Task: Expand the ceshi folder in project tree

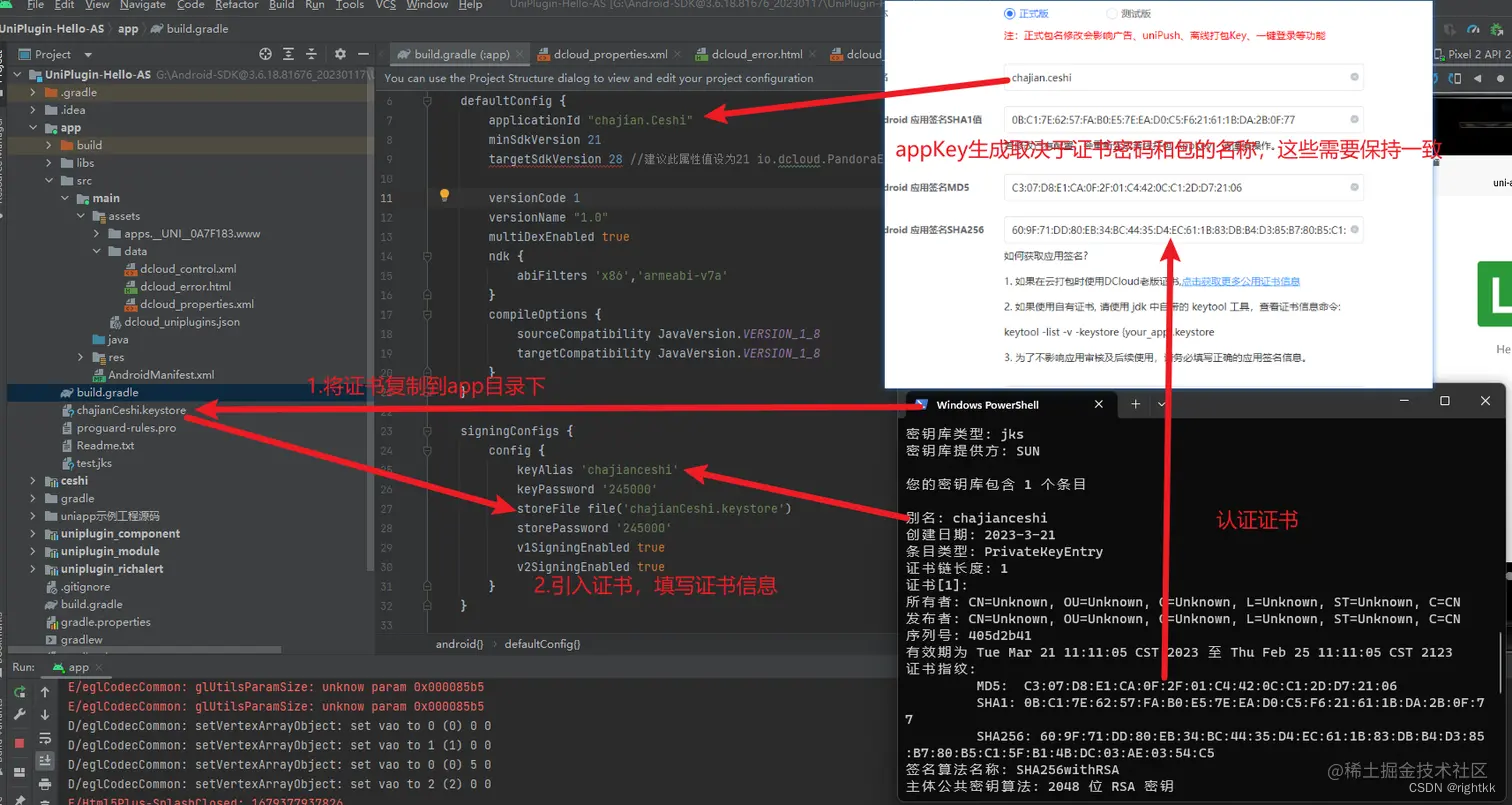Action: click(31, 479)
